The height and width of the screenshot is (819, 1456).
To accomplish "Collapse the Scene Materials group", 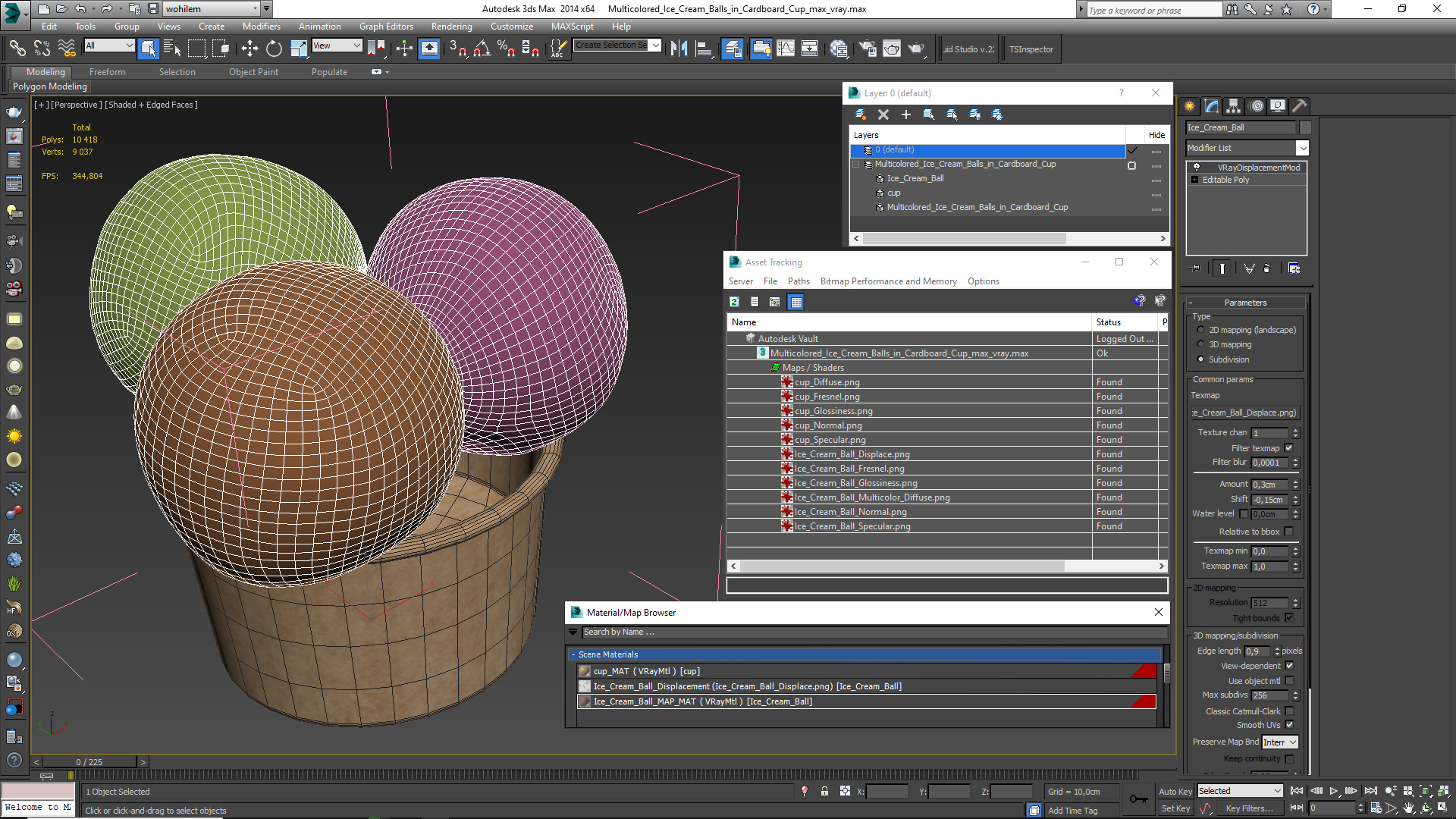I will click(864, 654).
